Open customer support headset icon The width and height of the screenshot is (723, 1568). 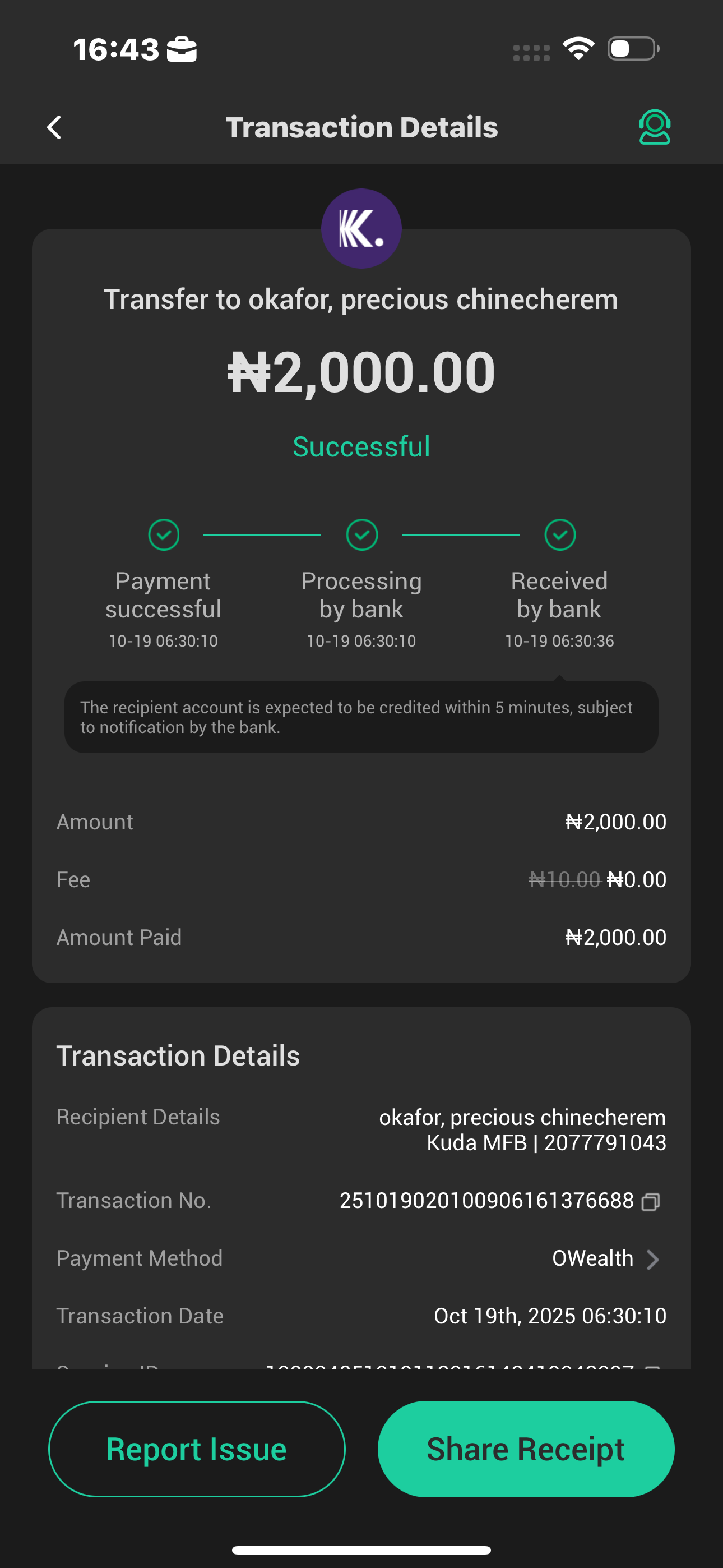(654, 127)
